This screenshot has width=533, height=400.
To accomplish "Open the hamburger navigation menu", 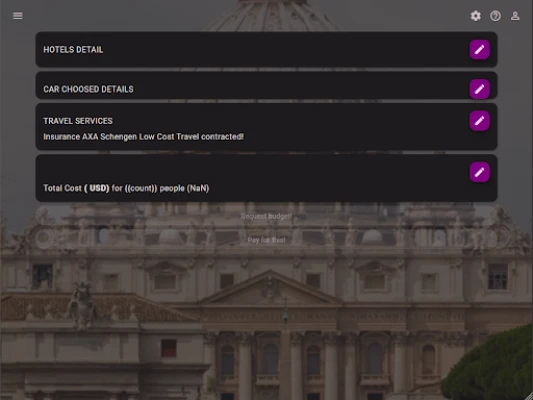I will coord(18,16).
